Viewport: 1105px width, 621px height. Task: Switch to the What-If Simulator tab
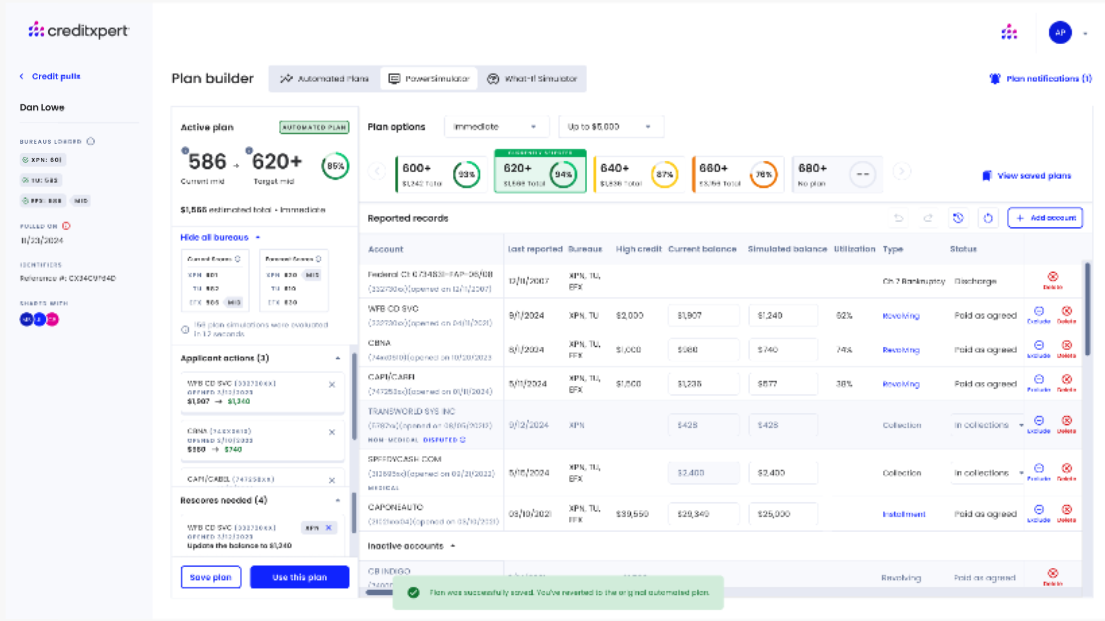532,79
